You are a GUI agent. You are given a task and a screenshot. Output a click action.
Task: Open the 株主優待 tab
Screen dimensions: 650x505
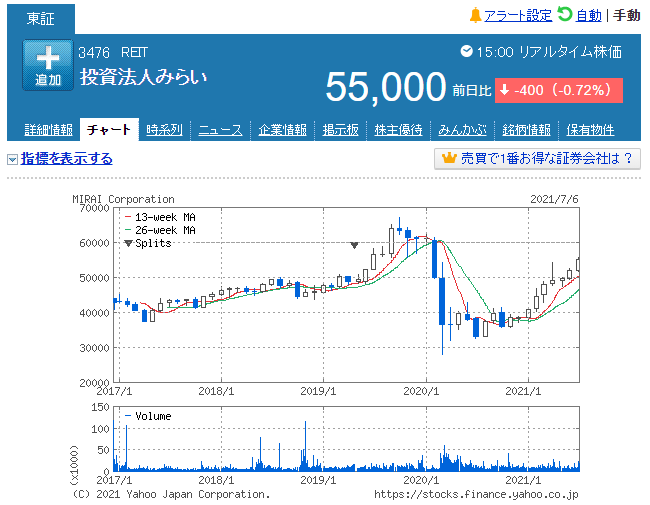click(398, 130)
